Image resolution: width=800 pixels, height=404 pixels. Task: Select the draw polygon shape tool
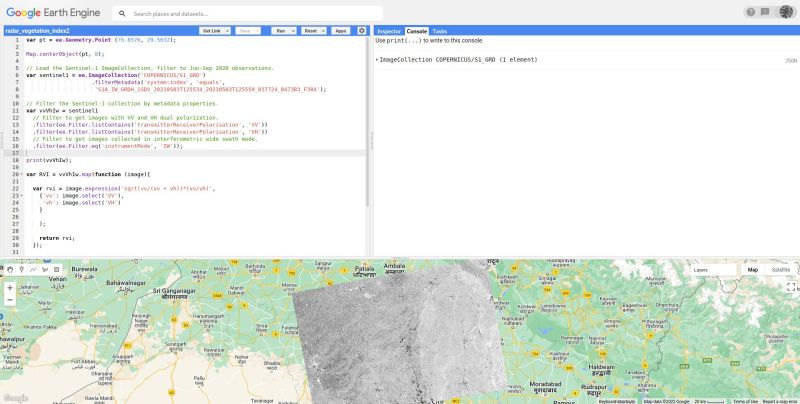click(45, 269)
